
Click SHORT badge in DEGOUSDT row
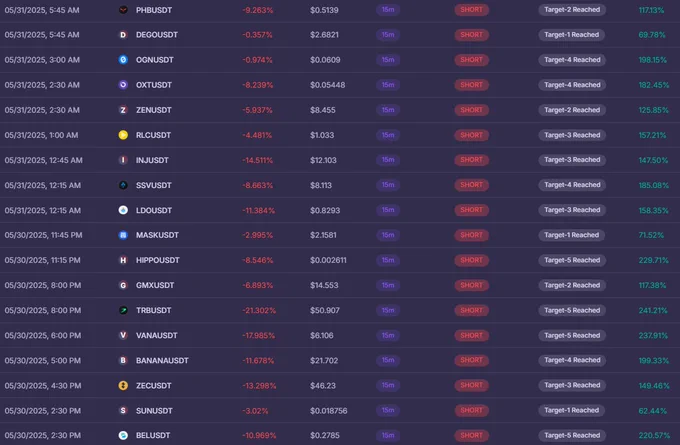click(x=471, y=35)
